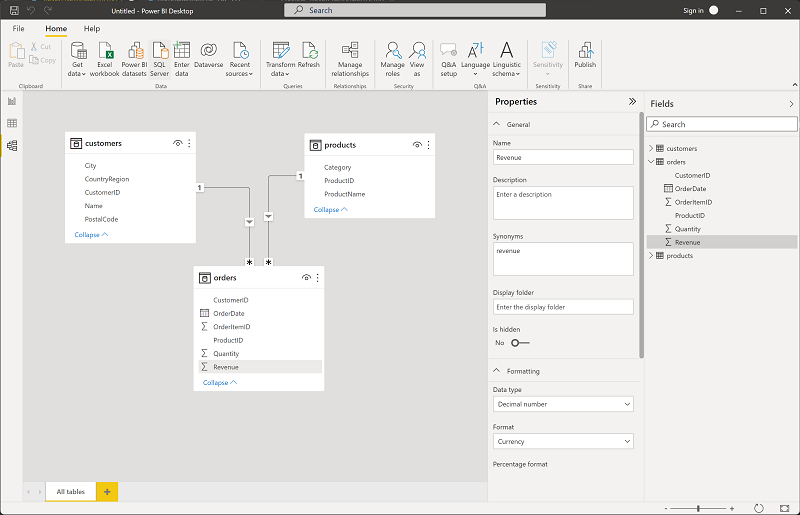Select Revenue column in orders card
The image size is (800, 515).
(x=260, y=367)
